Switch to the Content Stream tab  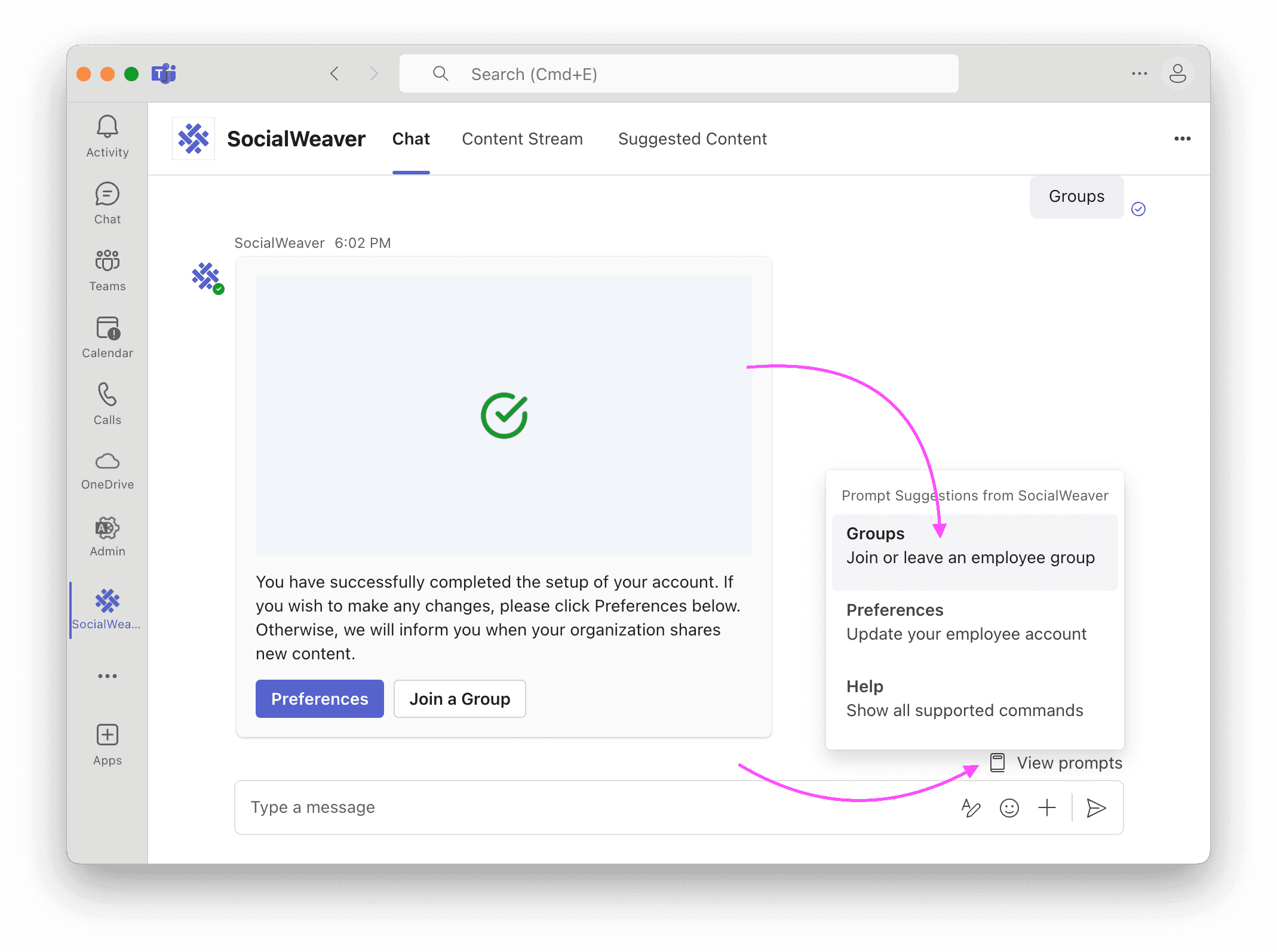pos(523,139)
